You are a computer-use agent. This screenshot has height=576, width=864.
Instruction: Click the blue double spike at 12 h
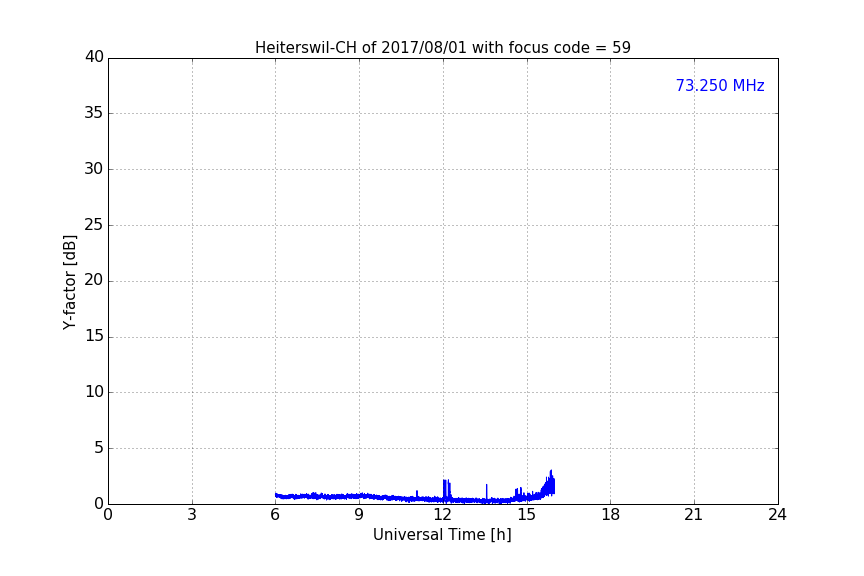point(447,489)
